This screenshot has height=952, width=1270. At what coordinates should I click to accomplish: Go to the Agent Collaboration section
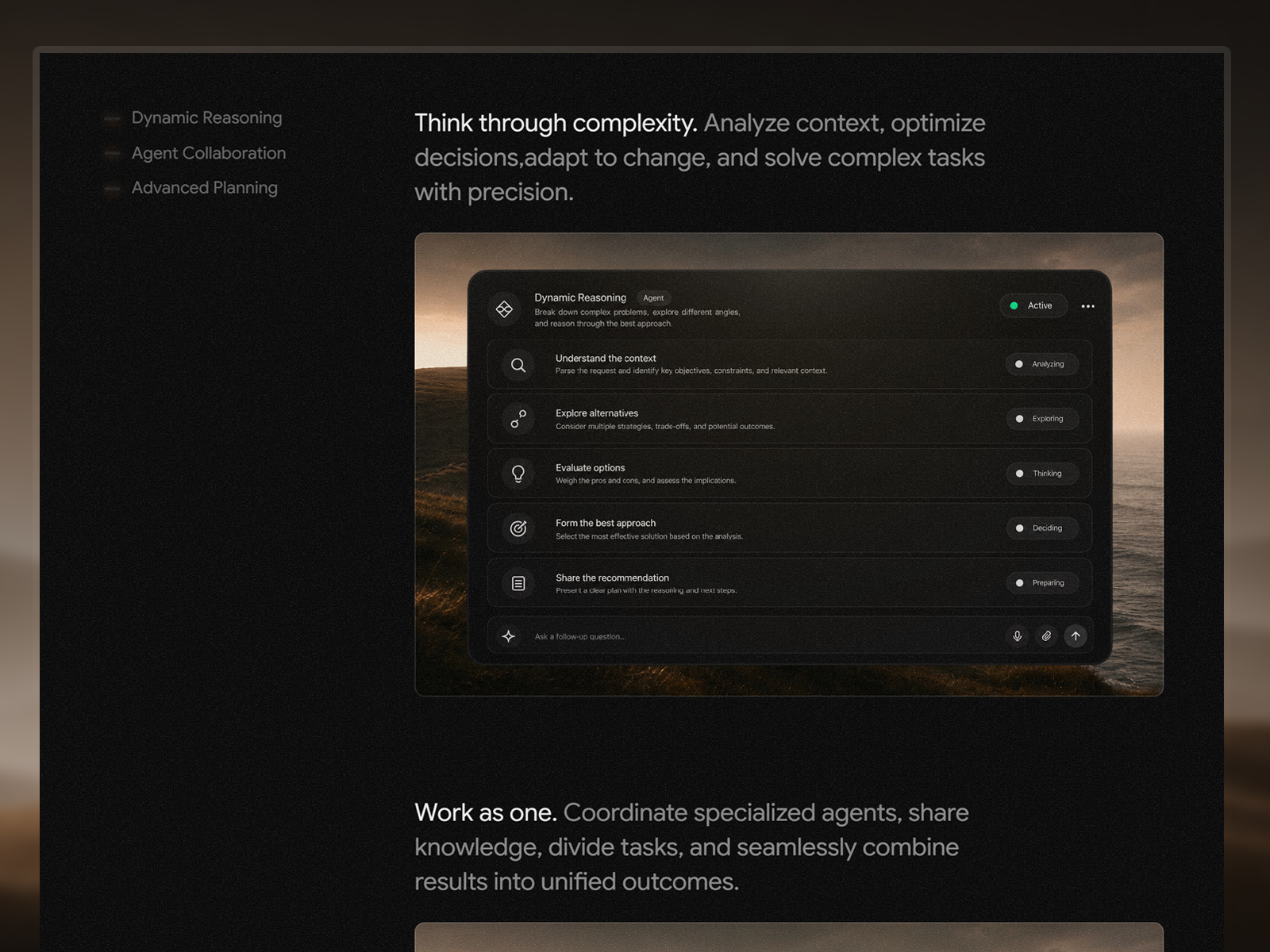pyautogui.click(x=208, y=153)
